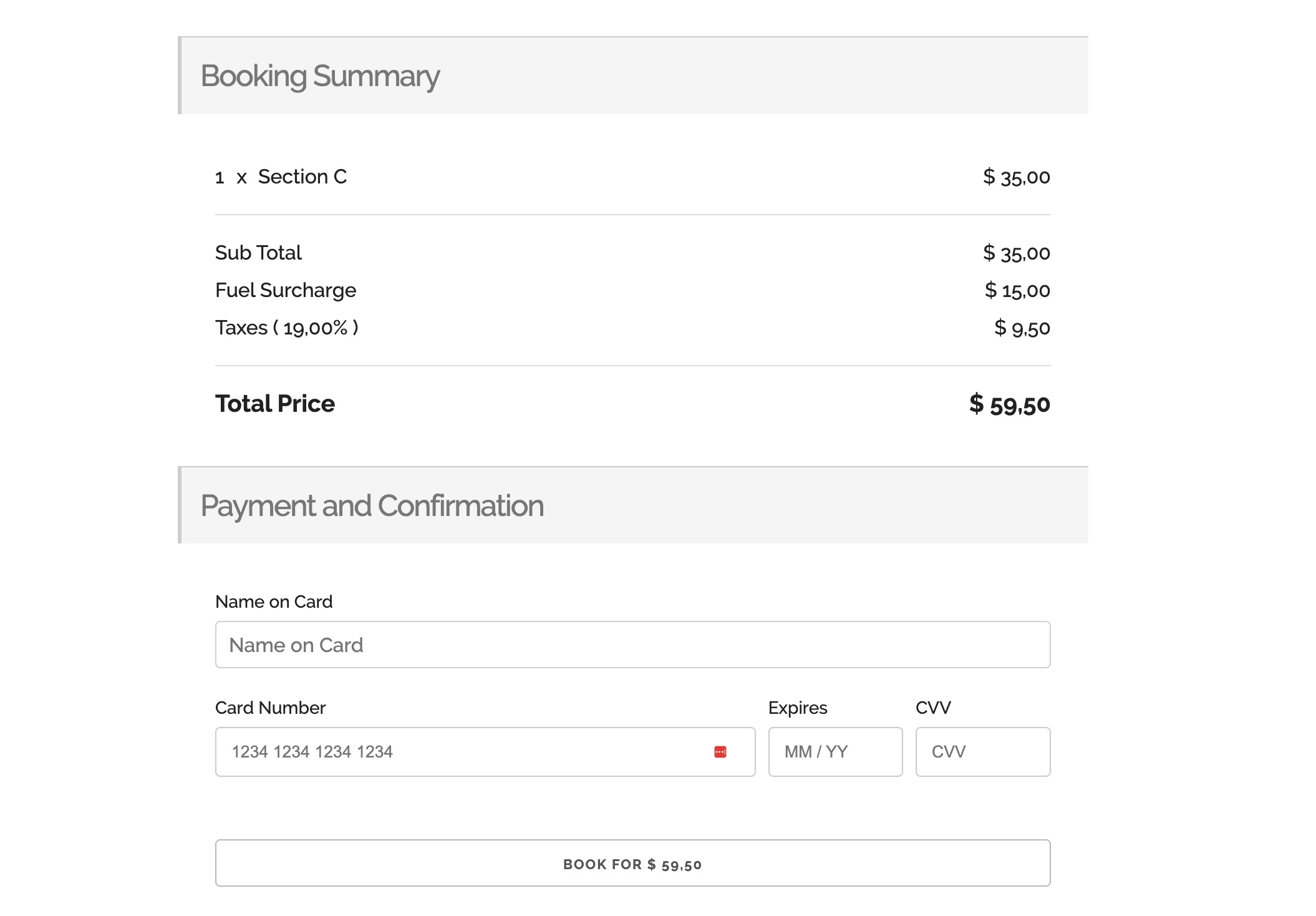Click the Fuel Surcharge label
Image resolution: width=1316 pixels, height=916 pixels.
point(286,290)
